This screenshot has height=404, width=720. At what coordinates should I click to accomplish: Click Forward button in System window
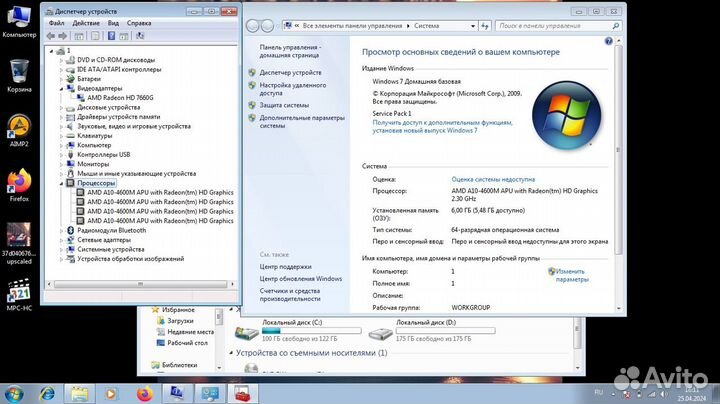pyautogui.click(x=268, y=26)
